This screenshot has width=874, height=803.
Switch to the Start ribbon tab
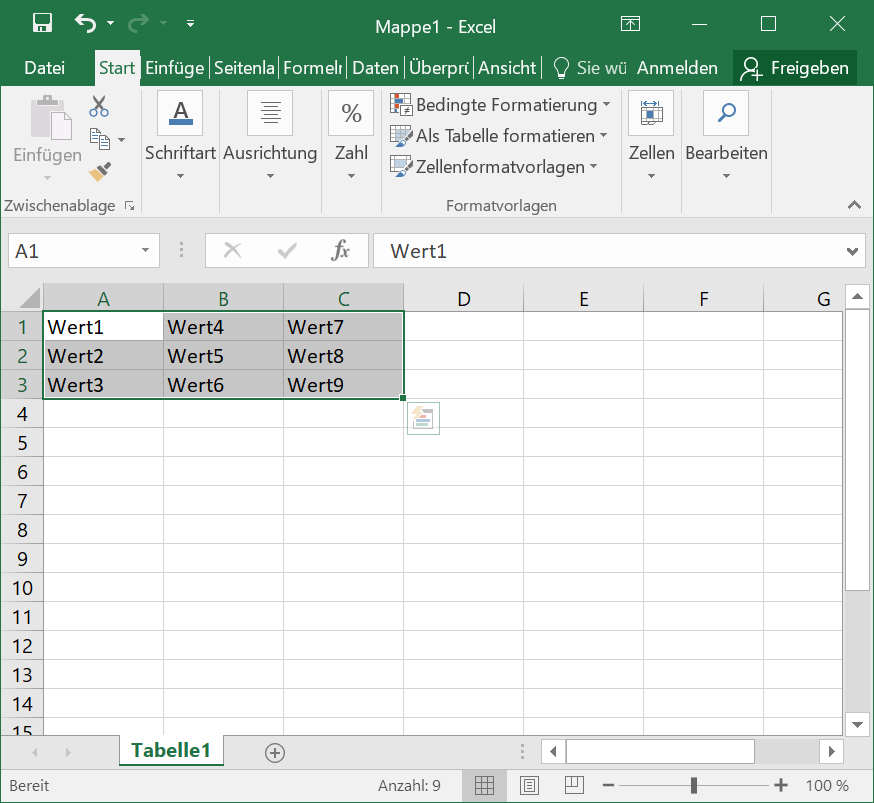(x=117, y=68)
